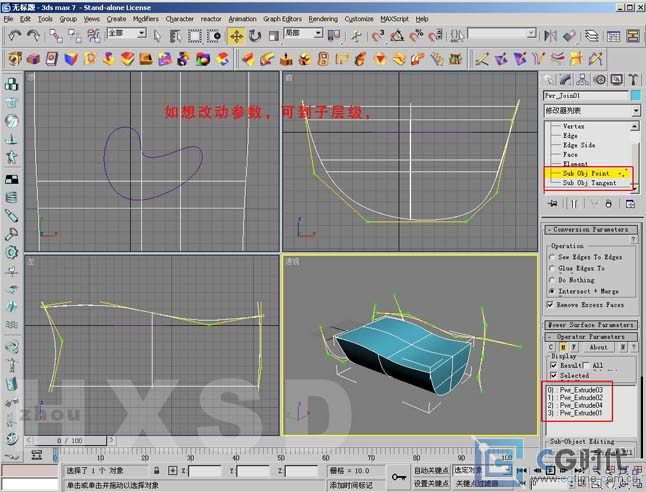Select Face level in modifier stack
Image resolution: width=646 pixels, height=492 pixels.
[570, 155]
